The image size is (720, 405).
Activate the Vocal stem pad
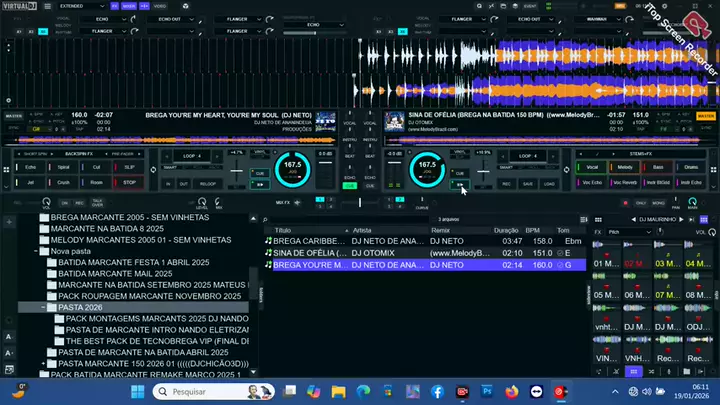point(593,167)
